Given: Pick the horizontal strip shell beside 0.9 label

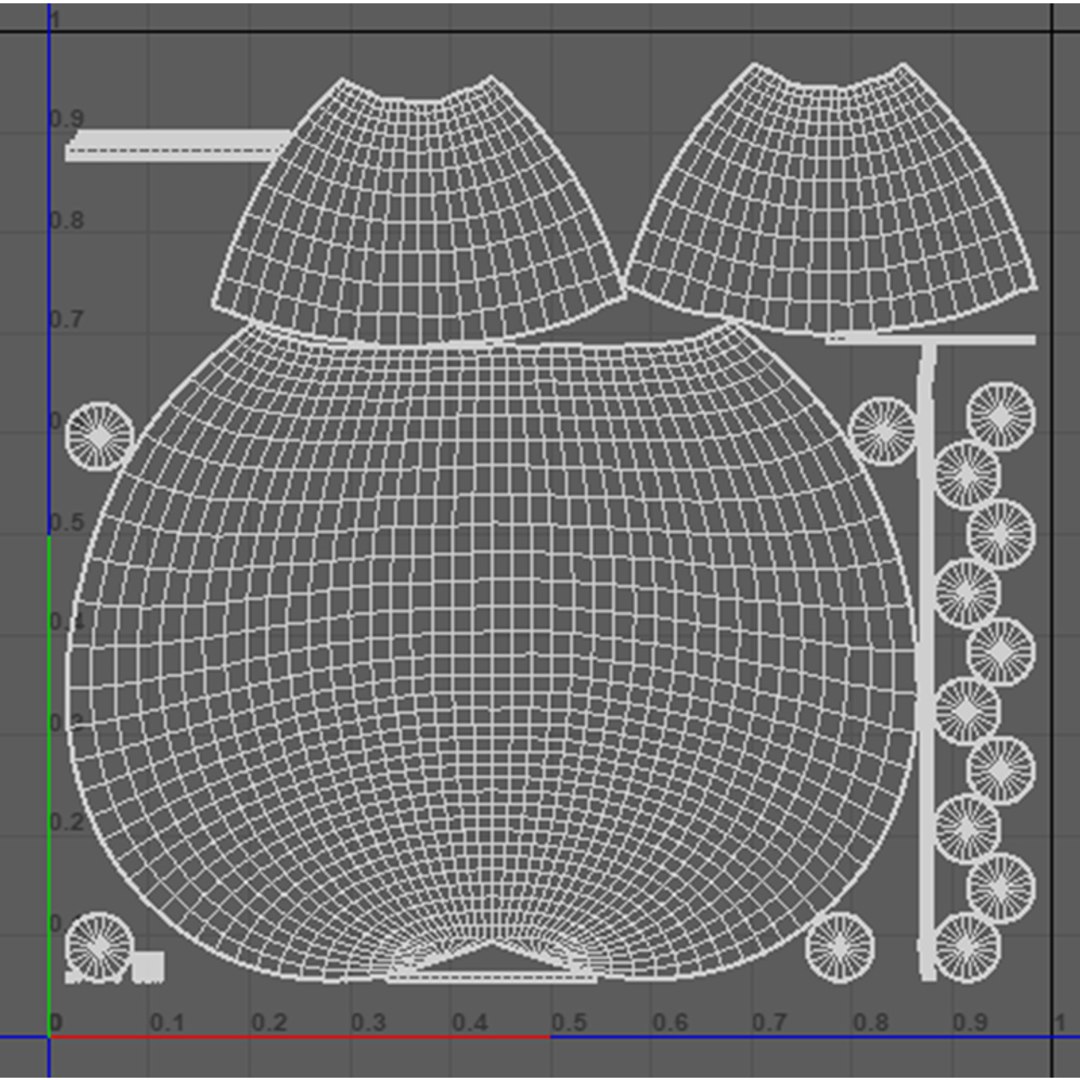Looking at the screenshot, I should click(179, 145).
